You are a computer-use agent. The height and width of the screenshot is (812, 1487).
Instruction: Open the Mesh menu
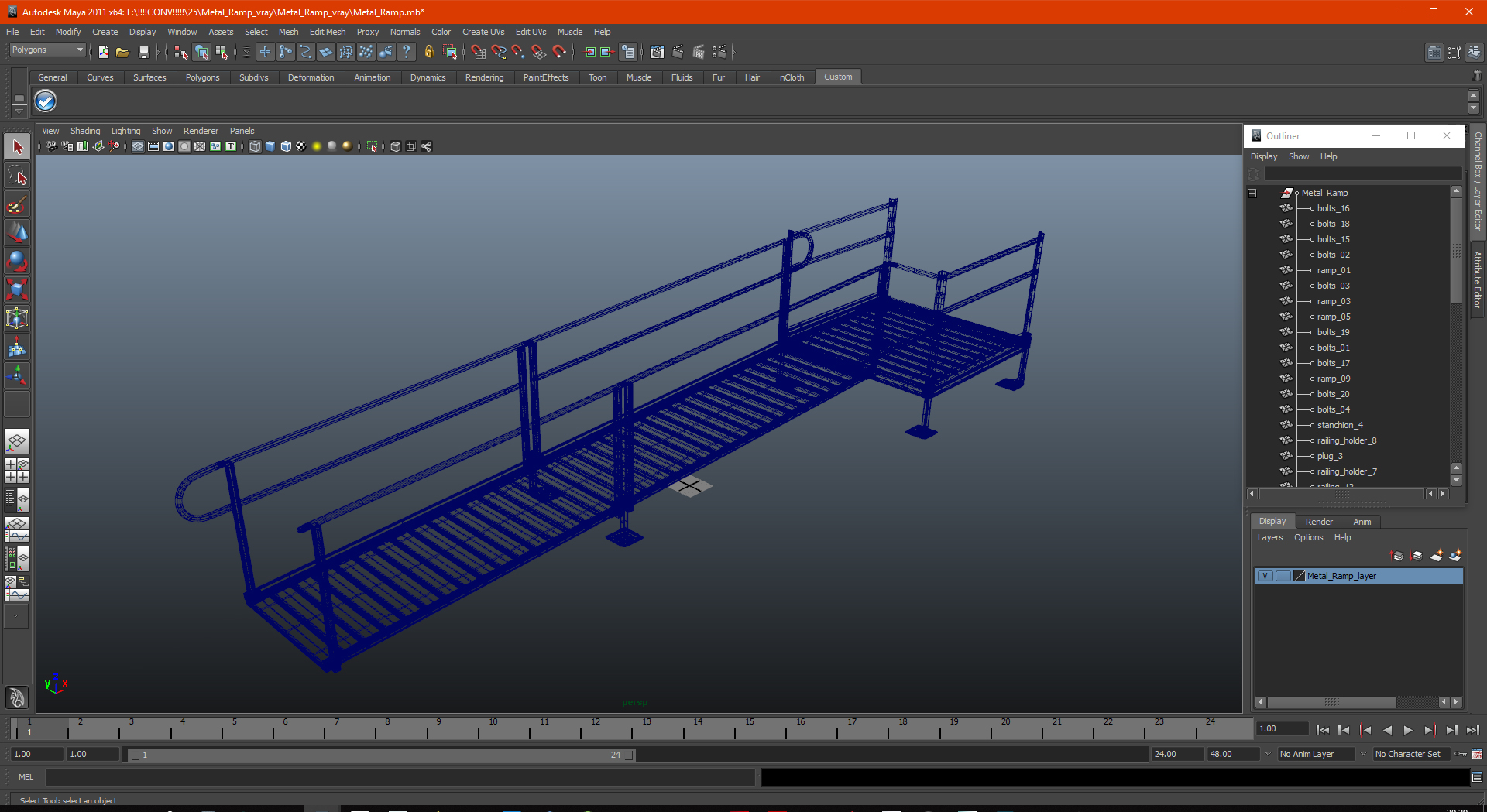click(288, 32)
